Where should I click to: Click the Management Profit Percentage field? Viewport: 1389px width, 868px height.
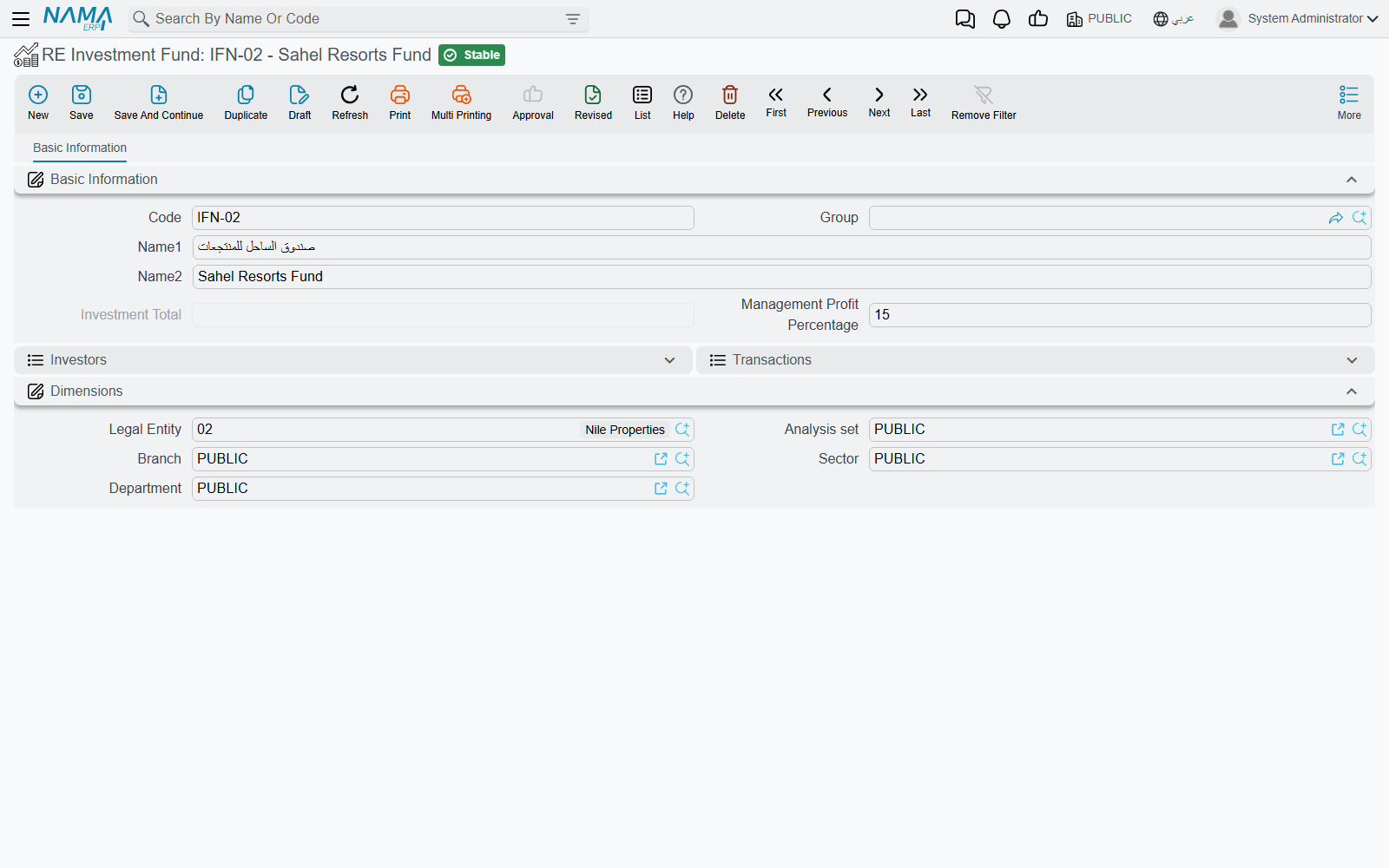click(x=1120, y=315)
